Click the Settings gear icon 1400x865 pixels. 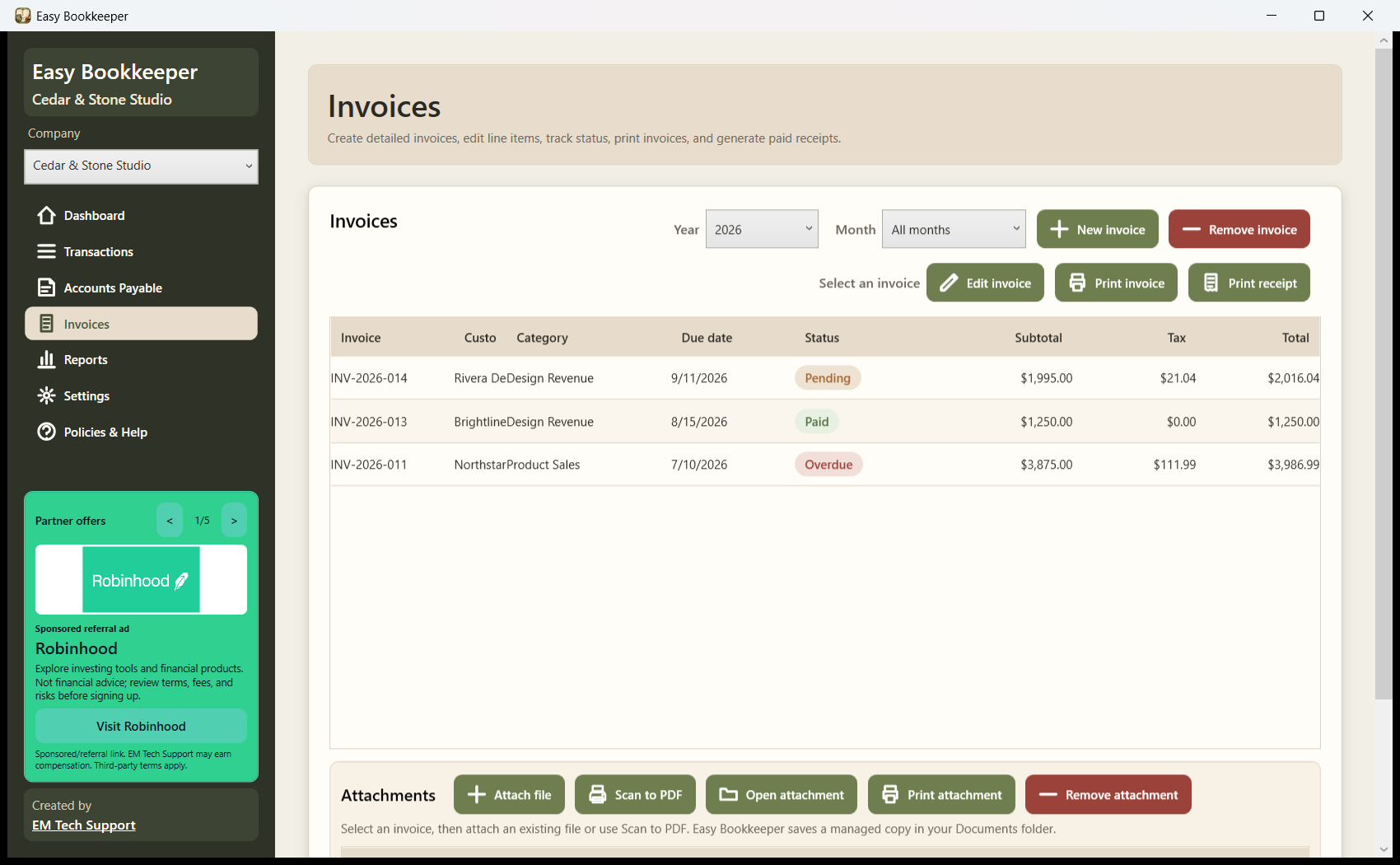tap(46, 395)
